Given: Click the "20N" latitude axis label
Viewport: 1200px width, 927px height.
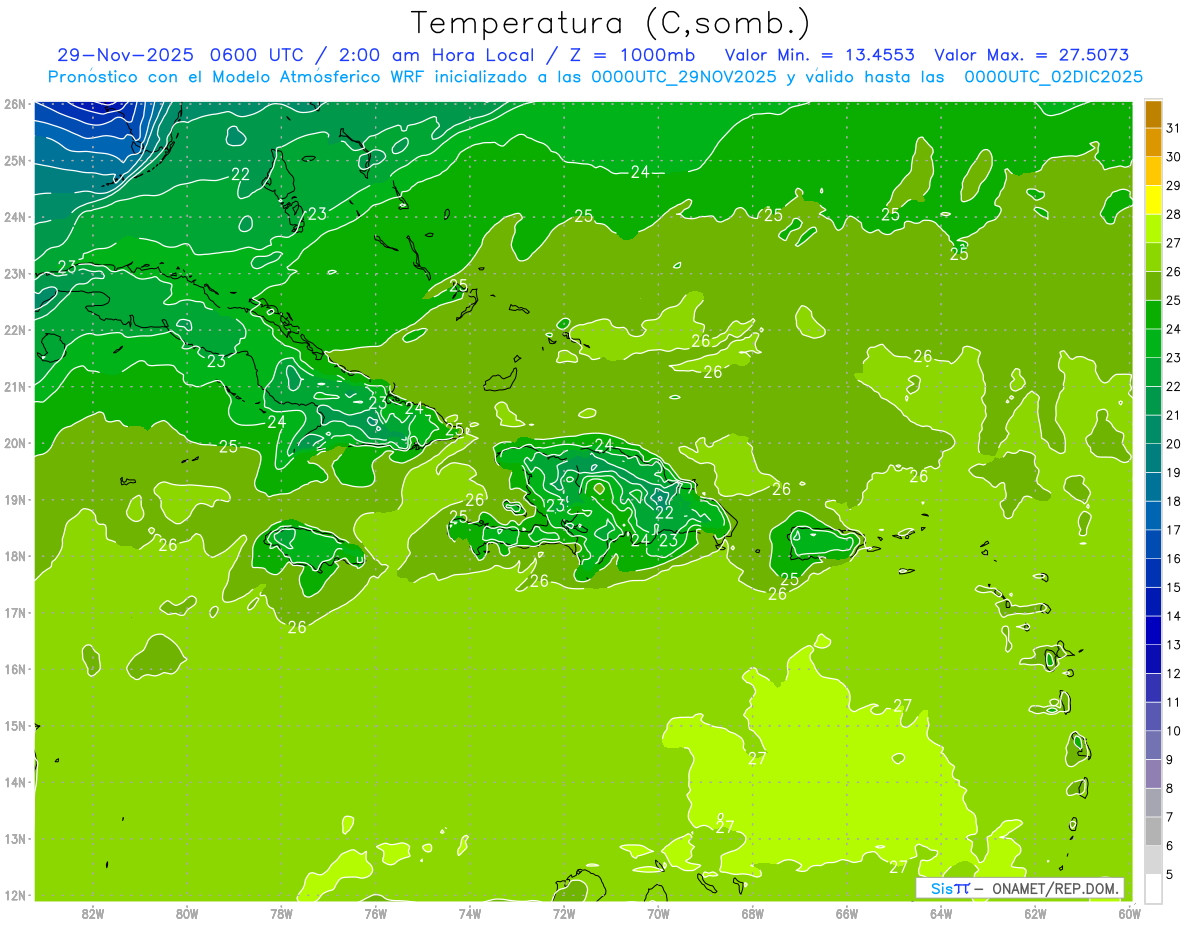Looking at the screenshot, I should click(15, 443).
